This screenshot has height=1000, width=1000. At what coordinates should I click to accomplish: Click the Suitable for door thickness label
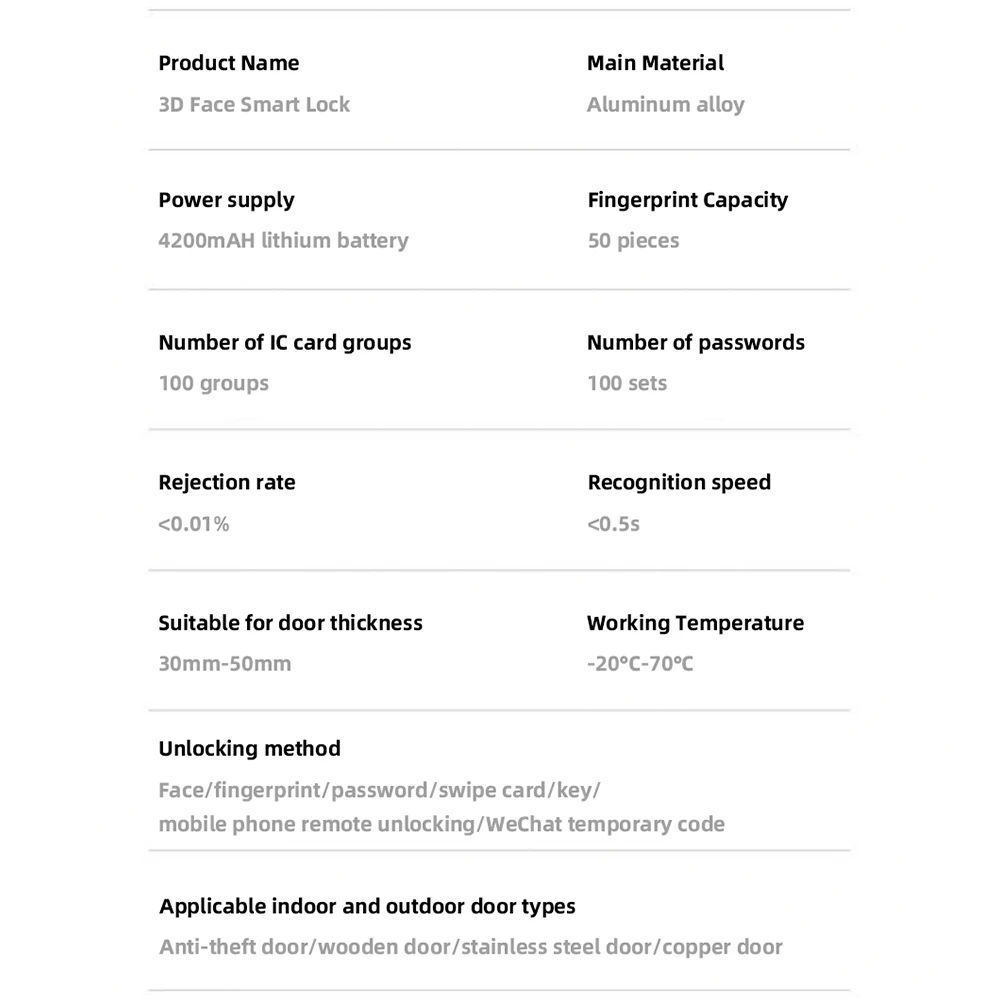coord(290,623)
